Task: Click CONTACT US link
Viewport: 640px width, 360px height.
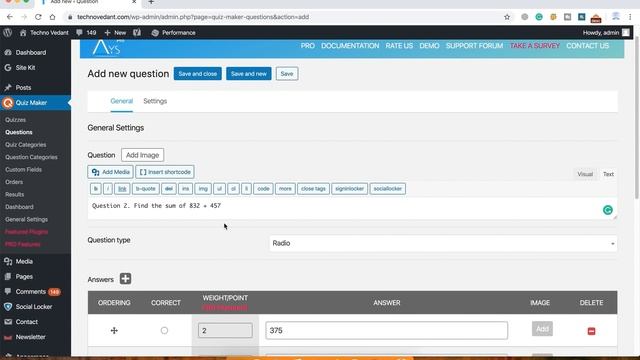Action: click(587, 46)
